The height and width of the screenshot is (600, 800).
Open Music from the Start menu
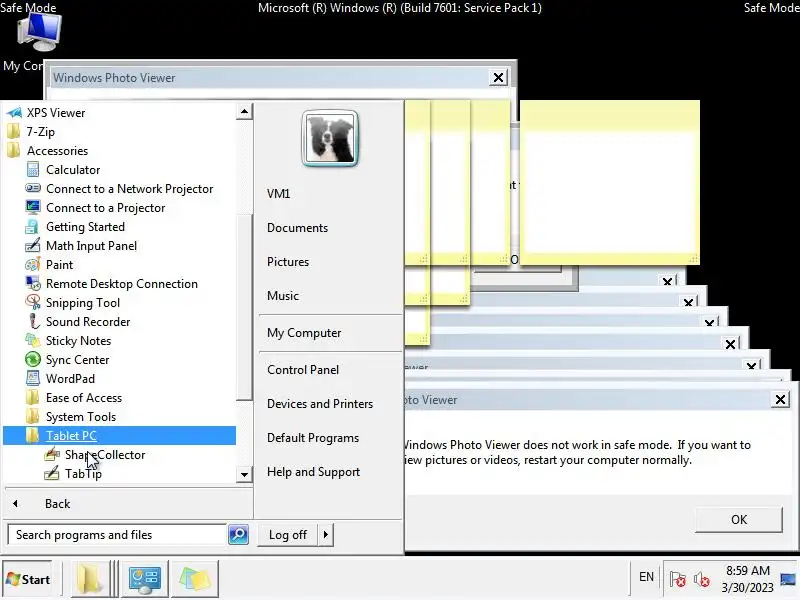[283, 295]
